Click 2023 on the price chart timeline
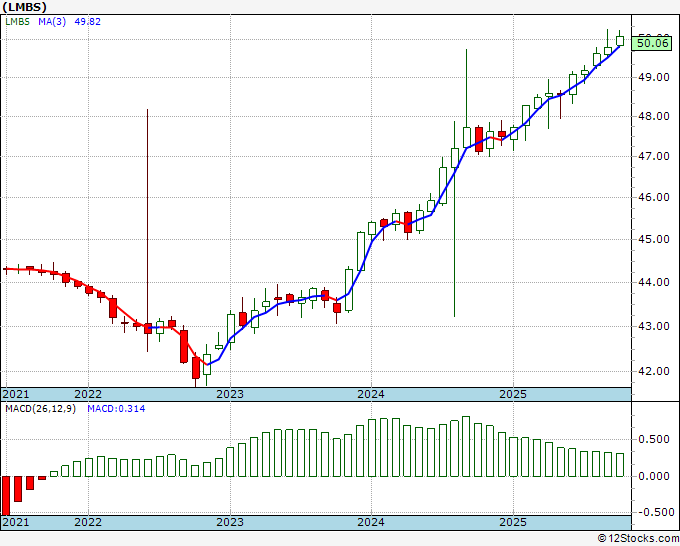The width and height of the screenshot is (680, 546). (x=230, y=394)
